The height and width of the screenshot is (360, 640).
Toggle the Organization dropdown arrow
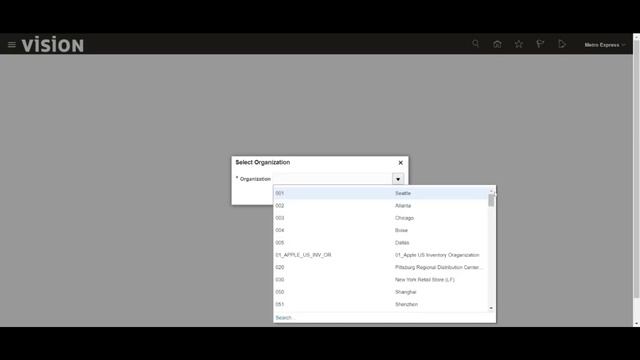(x=398, y=179)
